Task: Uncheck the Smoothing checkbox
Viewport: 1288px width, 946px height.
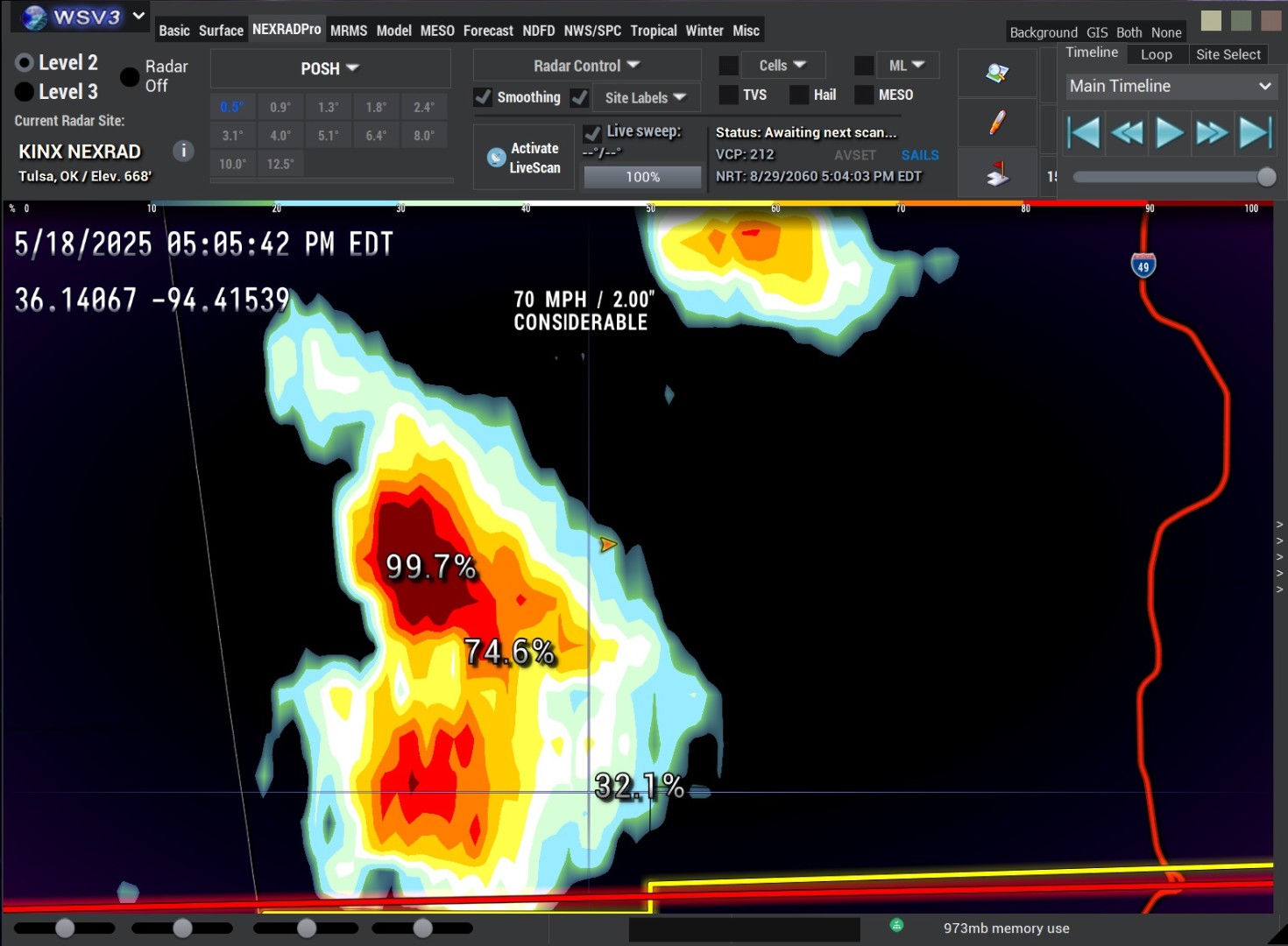Action: [x=483, y=97]
